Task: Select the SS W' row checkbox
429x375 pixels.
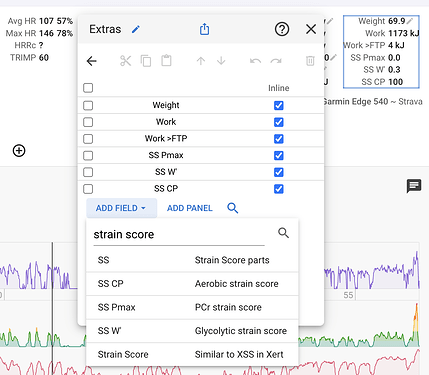Action: (88, 172)
